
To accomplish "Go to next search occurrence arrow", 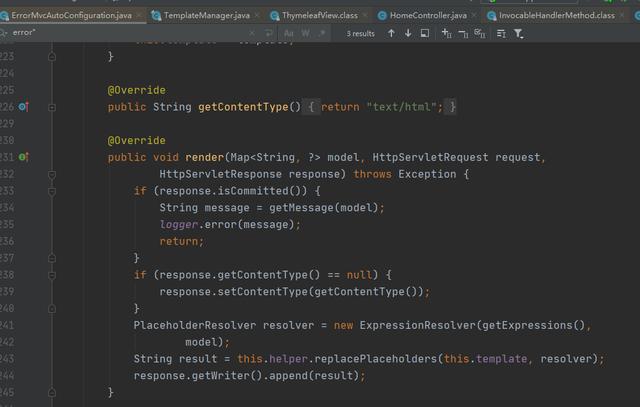I will [408, 33].
